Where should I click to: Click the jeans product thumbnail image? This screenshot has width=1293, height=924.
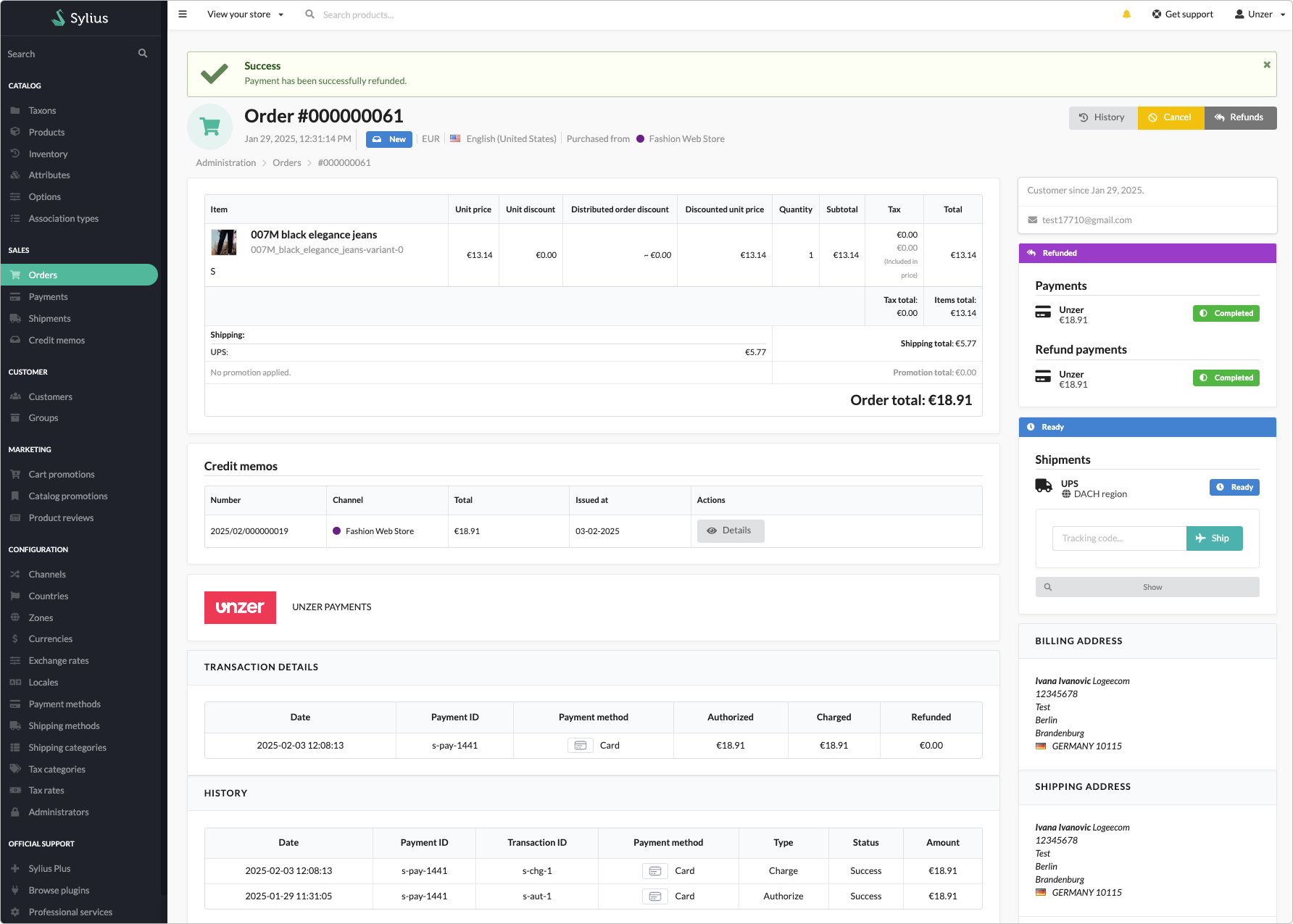coord(224,242)
